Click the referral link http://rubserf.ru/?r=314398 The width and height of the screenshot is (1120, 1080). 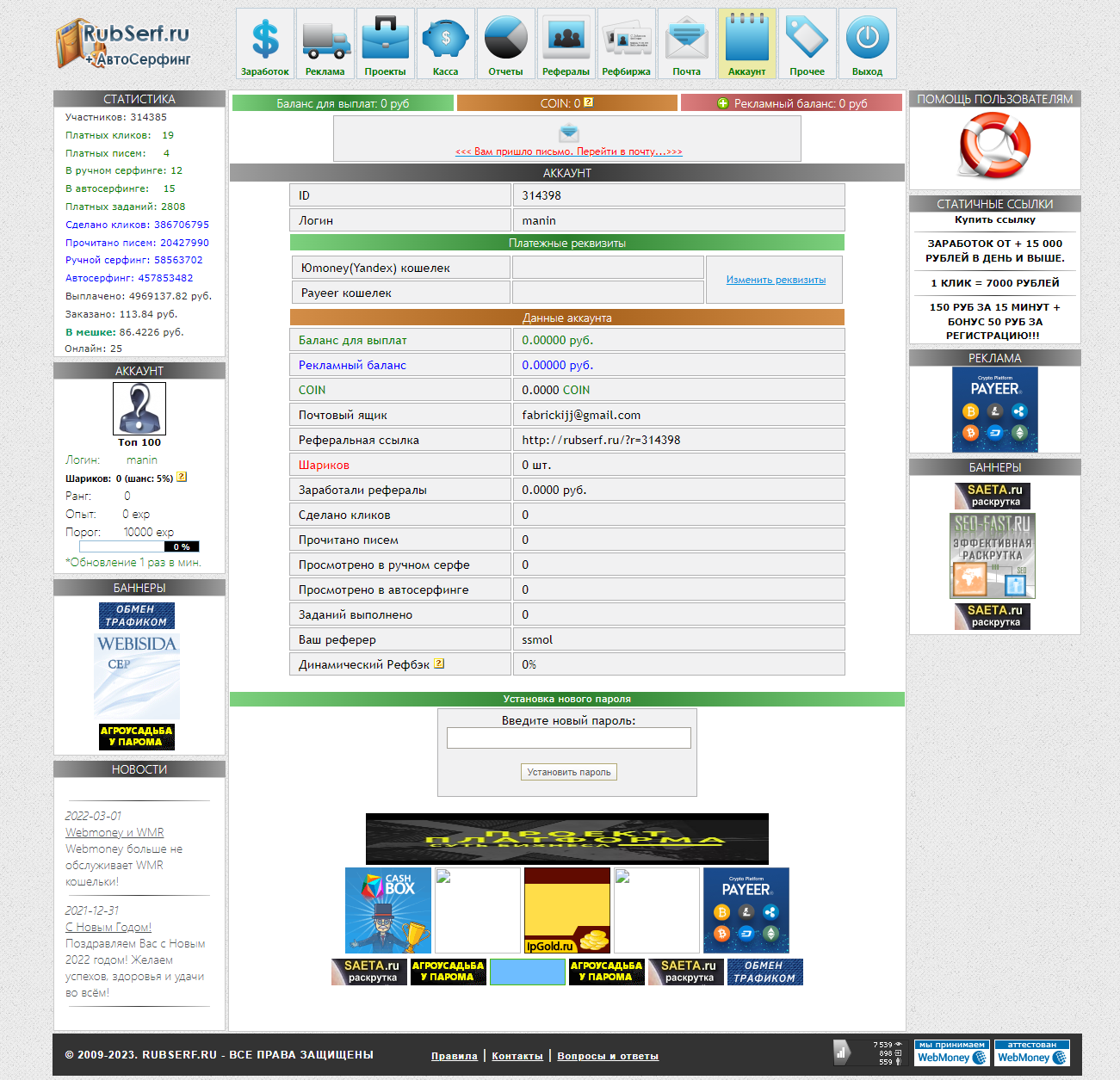click(x=601, y=440)
